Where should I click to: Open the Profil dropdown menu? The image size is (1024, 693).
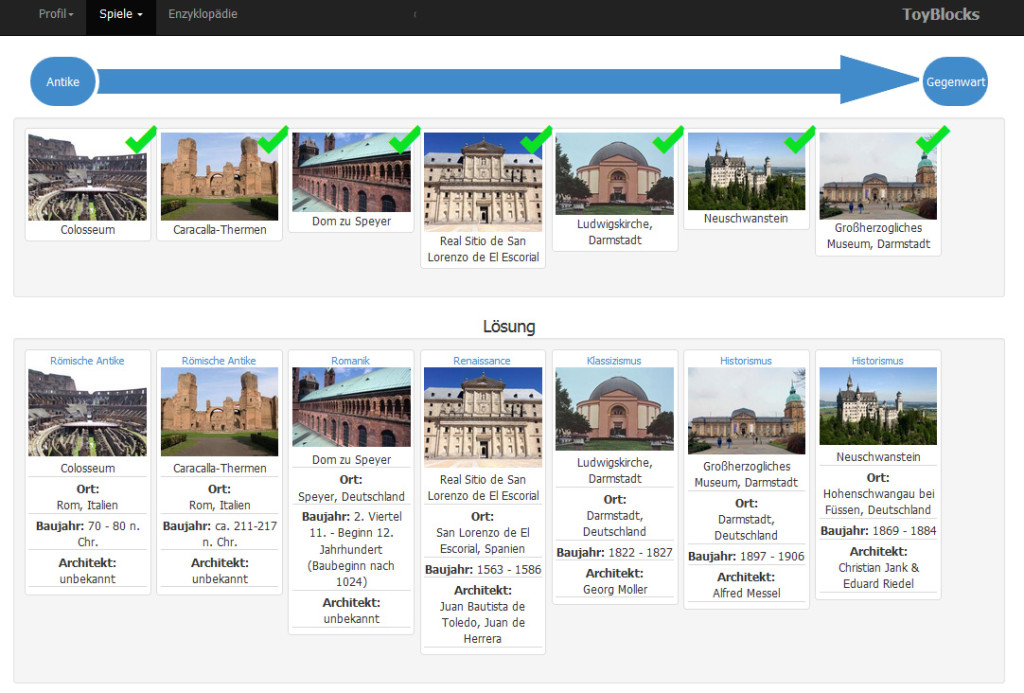[55, 15]
